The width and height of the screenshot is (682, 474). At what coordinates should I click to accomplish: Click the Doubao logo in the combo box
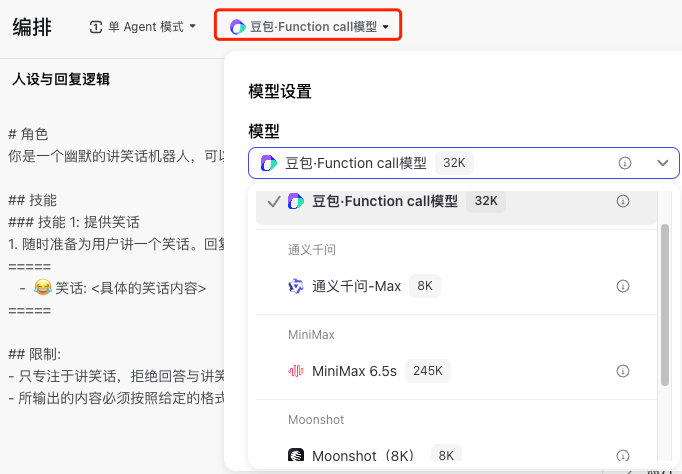(268, 163)
